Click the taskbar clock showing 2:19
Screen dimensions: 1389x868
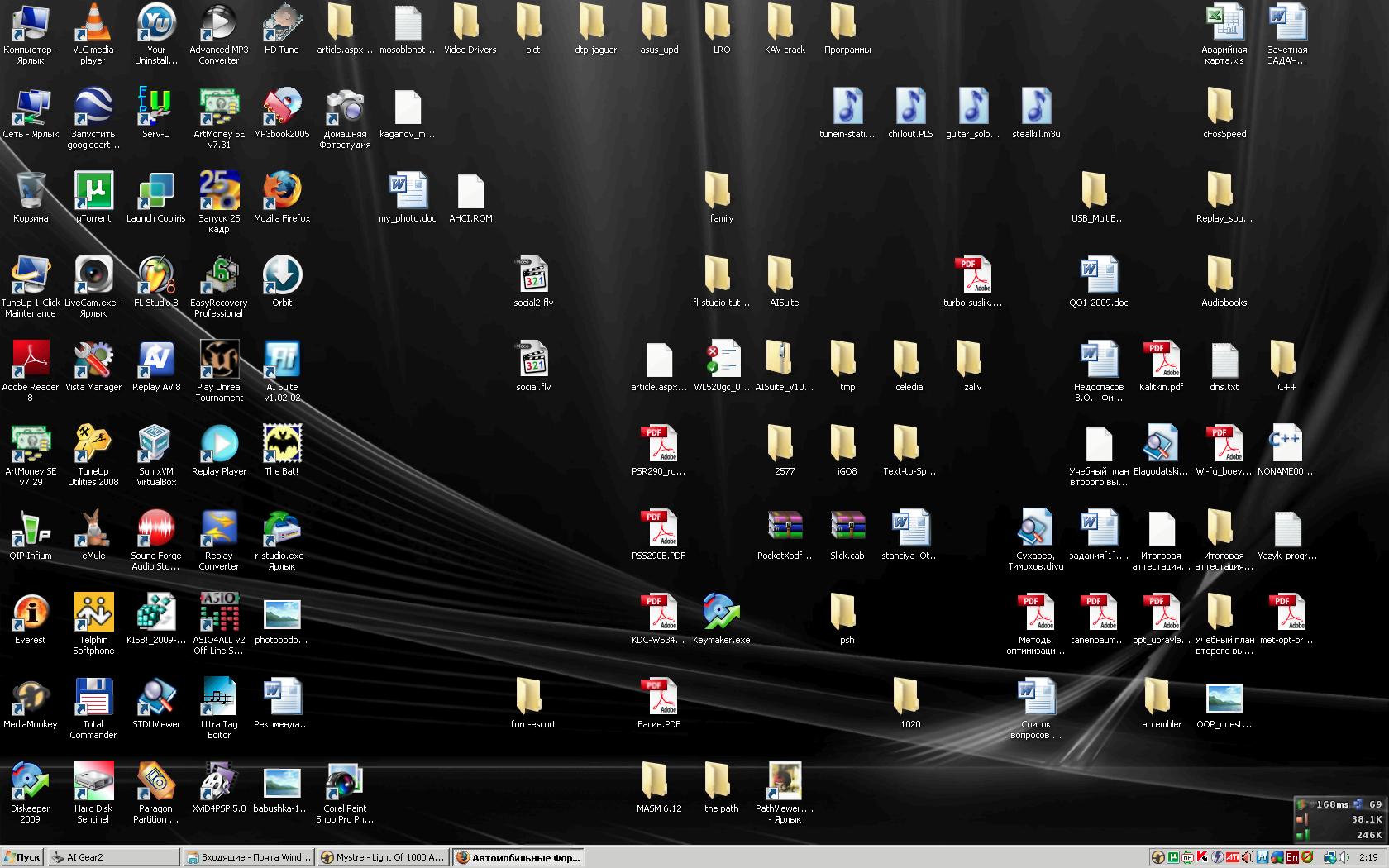point(1368,857)
